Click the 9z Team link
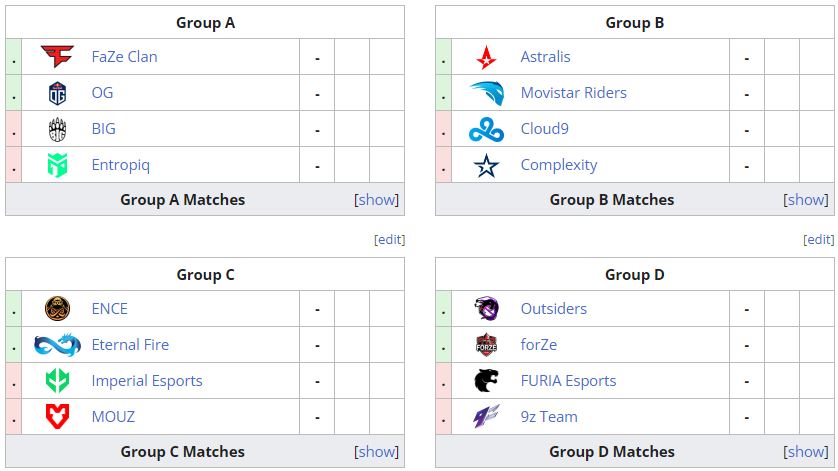Image resolution: width=838 pixels, height=471 pixels. 549,417
